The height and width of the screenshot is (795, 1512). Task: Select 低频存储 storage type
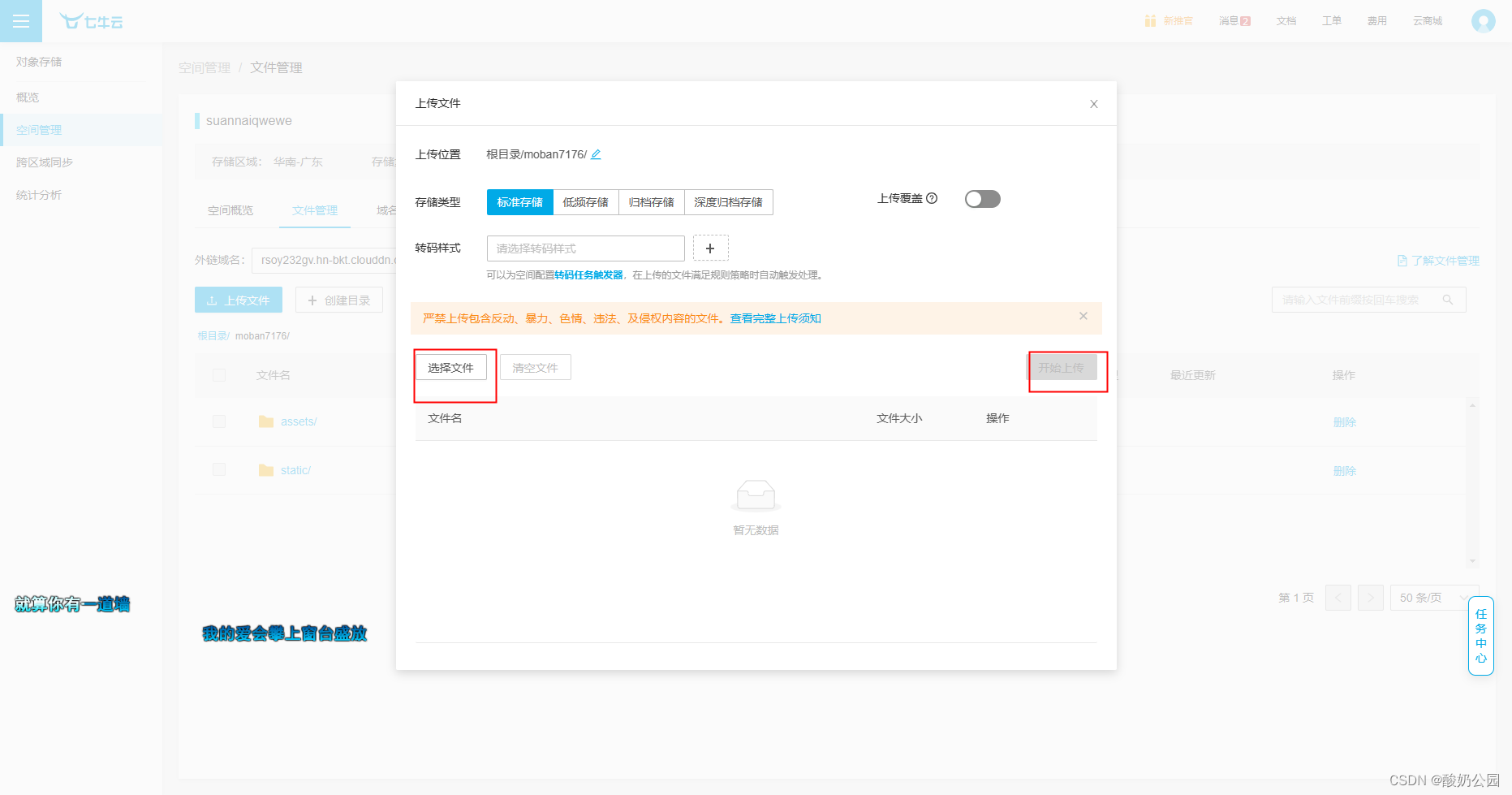[586, 202]
